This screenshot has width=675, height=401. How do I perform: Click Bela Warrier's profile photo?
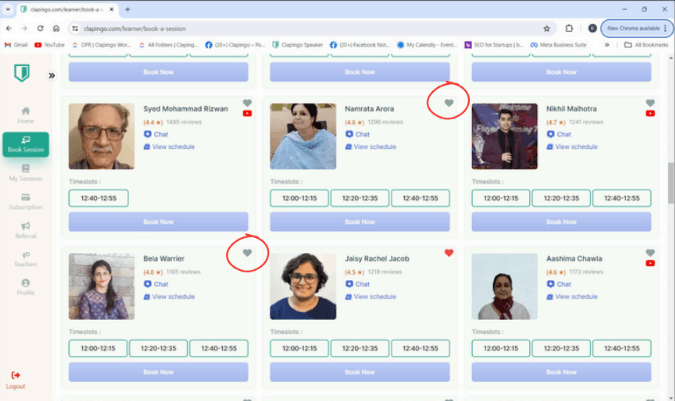click(x=101, y=286)
